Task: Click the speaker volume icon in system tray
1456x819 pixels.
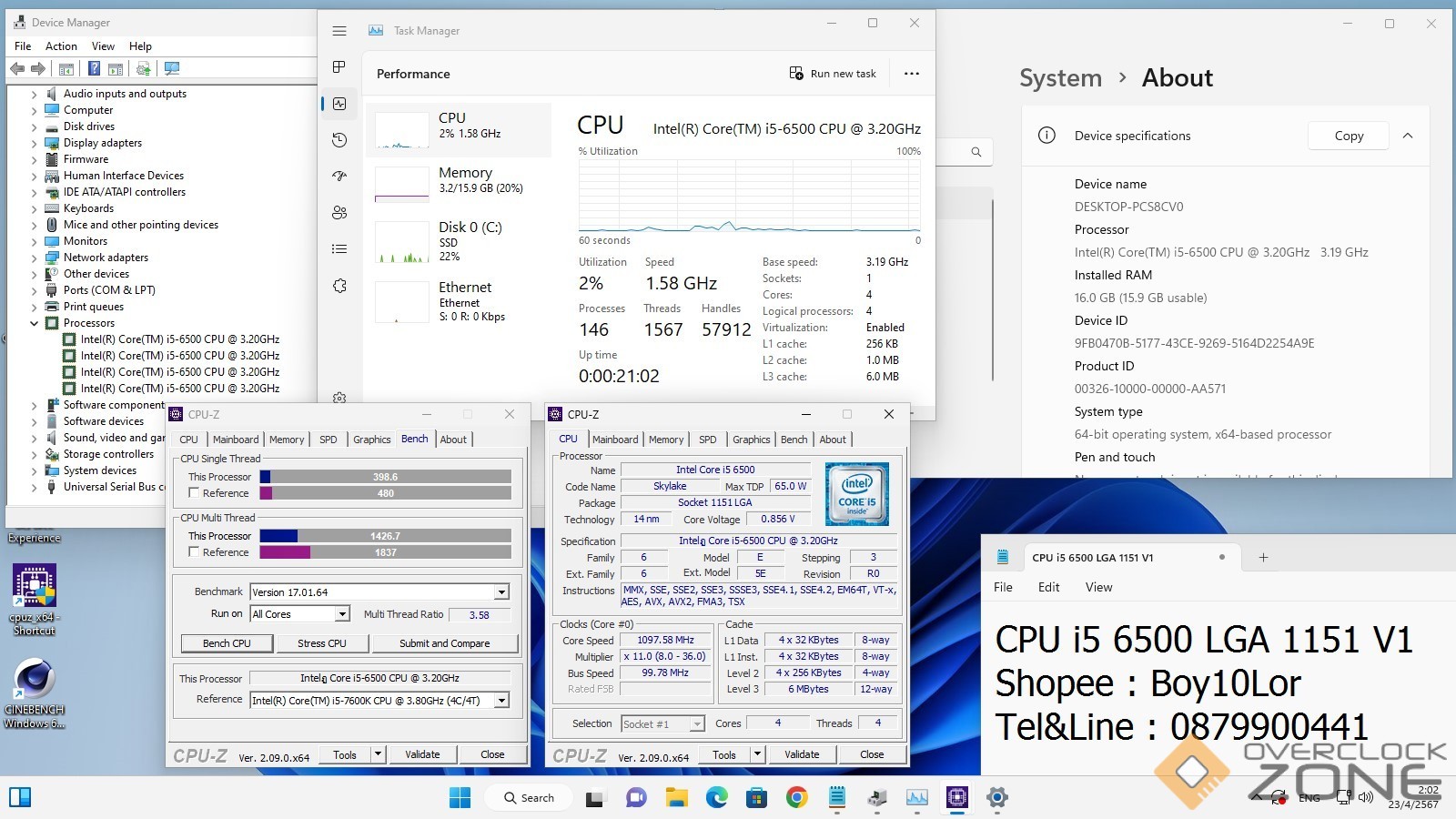Action: 1366,798
